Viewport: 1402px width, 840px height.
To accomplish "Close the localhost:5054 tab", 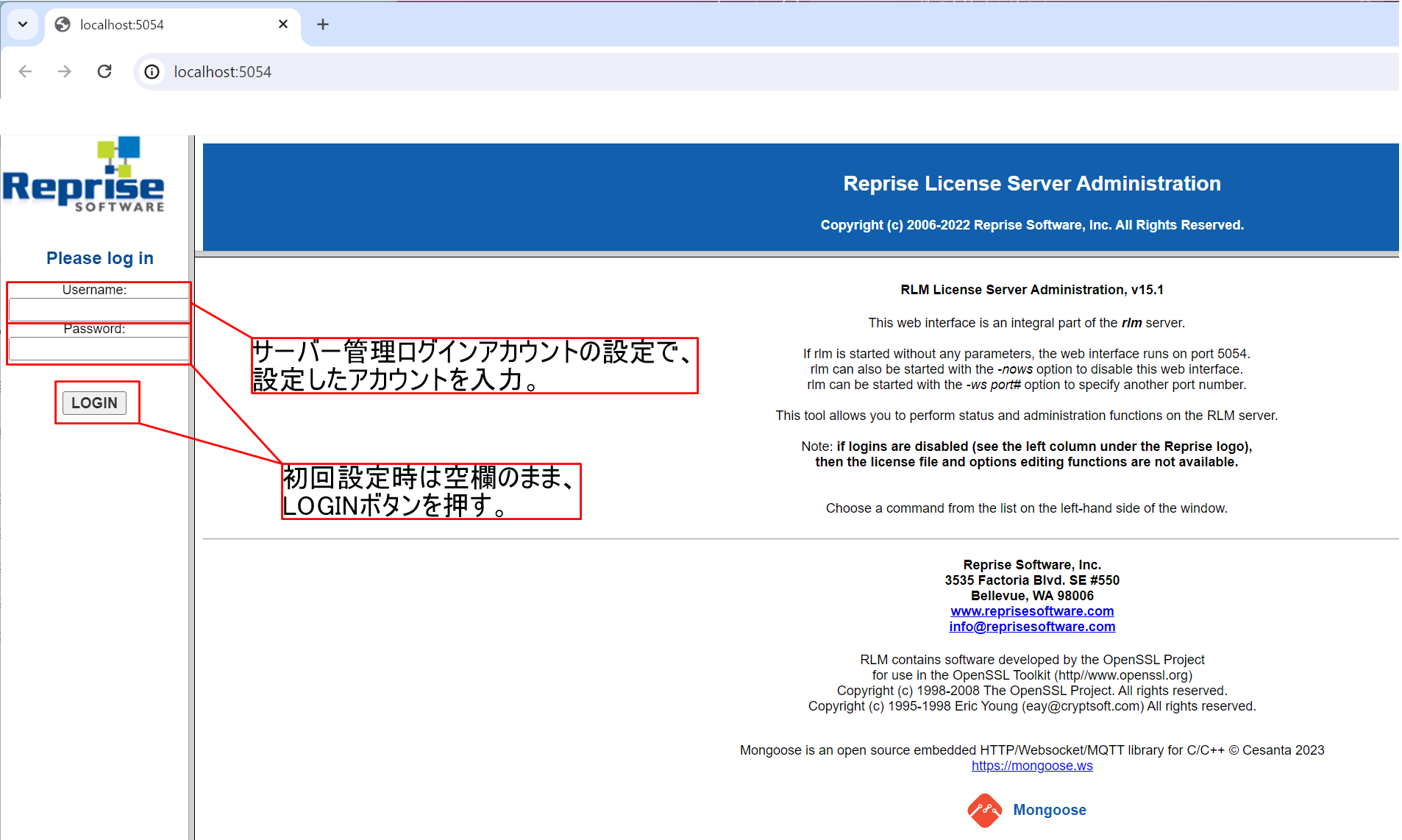I will click(283, 24).
